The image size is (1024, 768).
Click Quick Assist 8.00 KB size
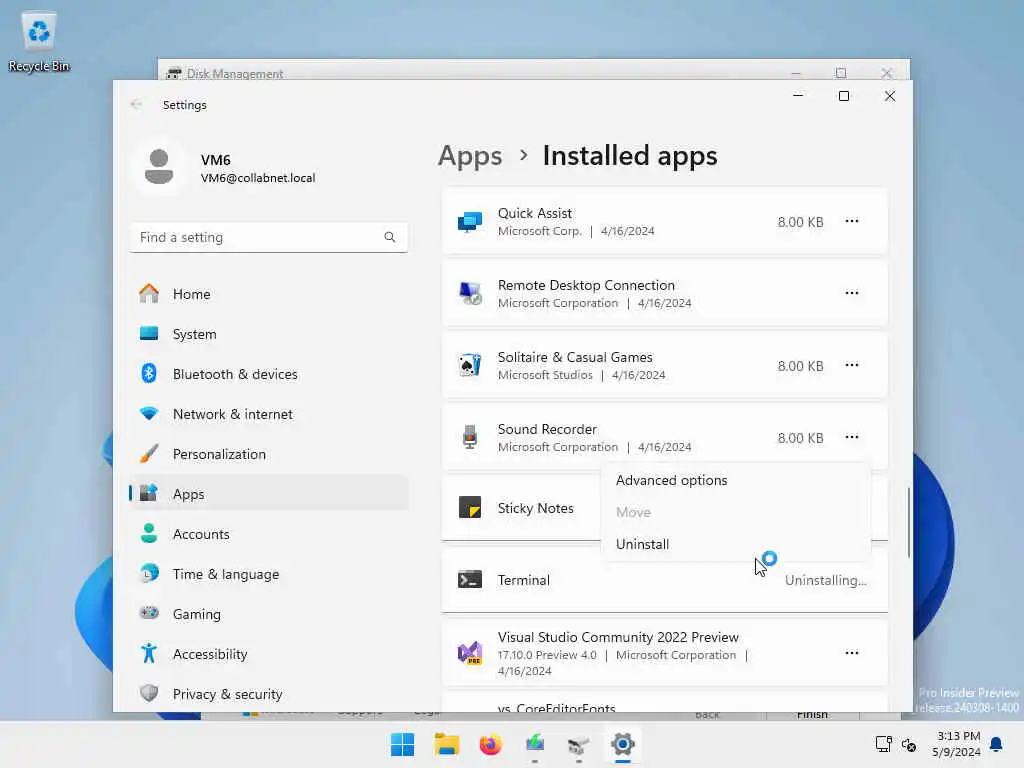click(x=800, y=222)
